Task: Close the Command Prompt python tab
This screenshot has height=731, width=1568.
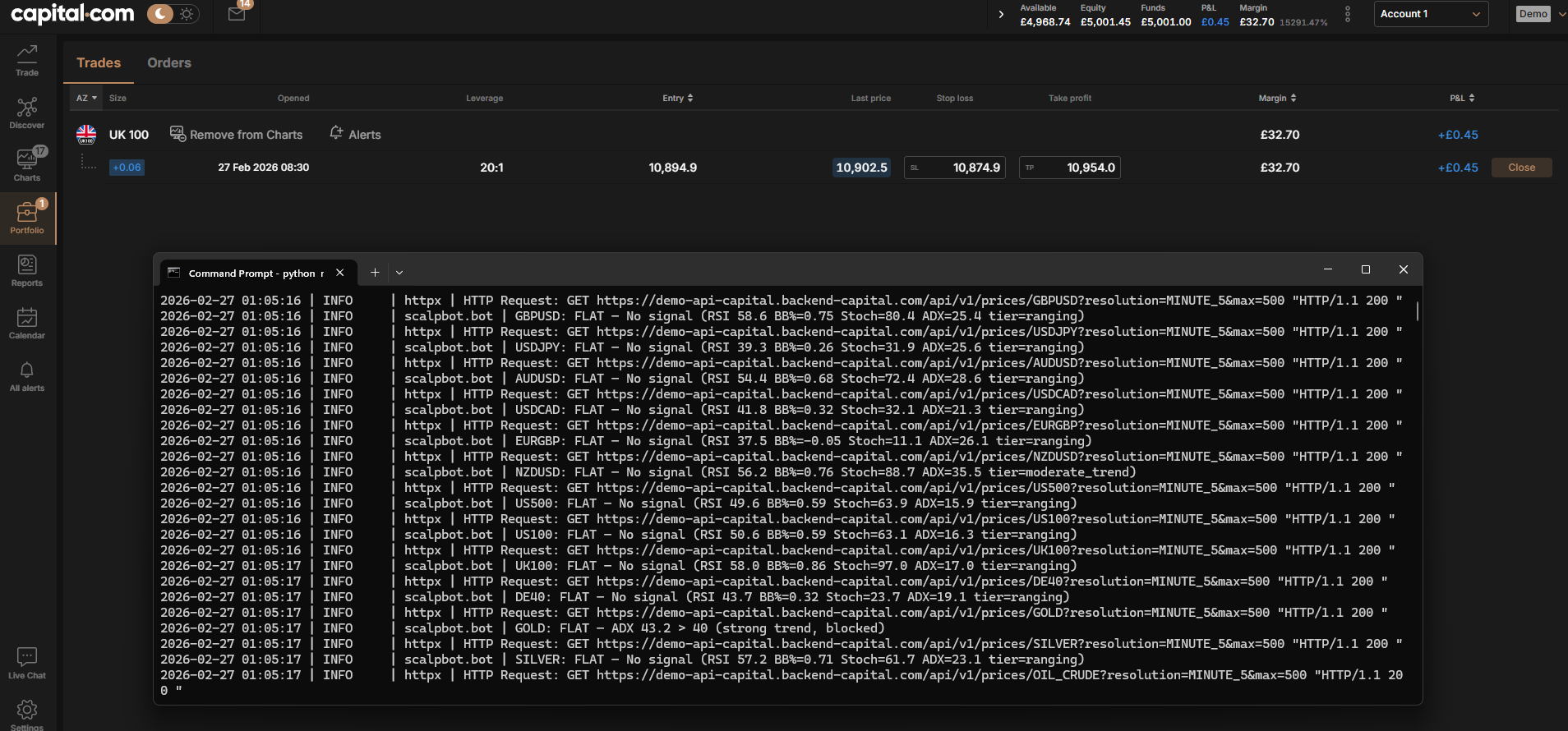Action: click(339, 273)
